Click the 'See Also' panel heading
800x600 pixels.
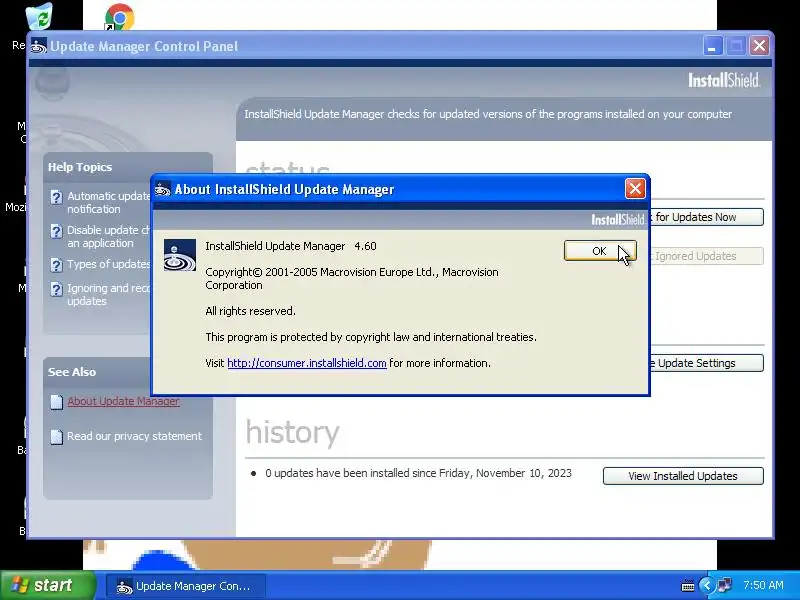pos(72,372)
